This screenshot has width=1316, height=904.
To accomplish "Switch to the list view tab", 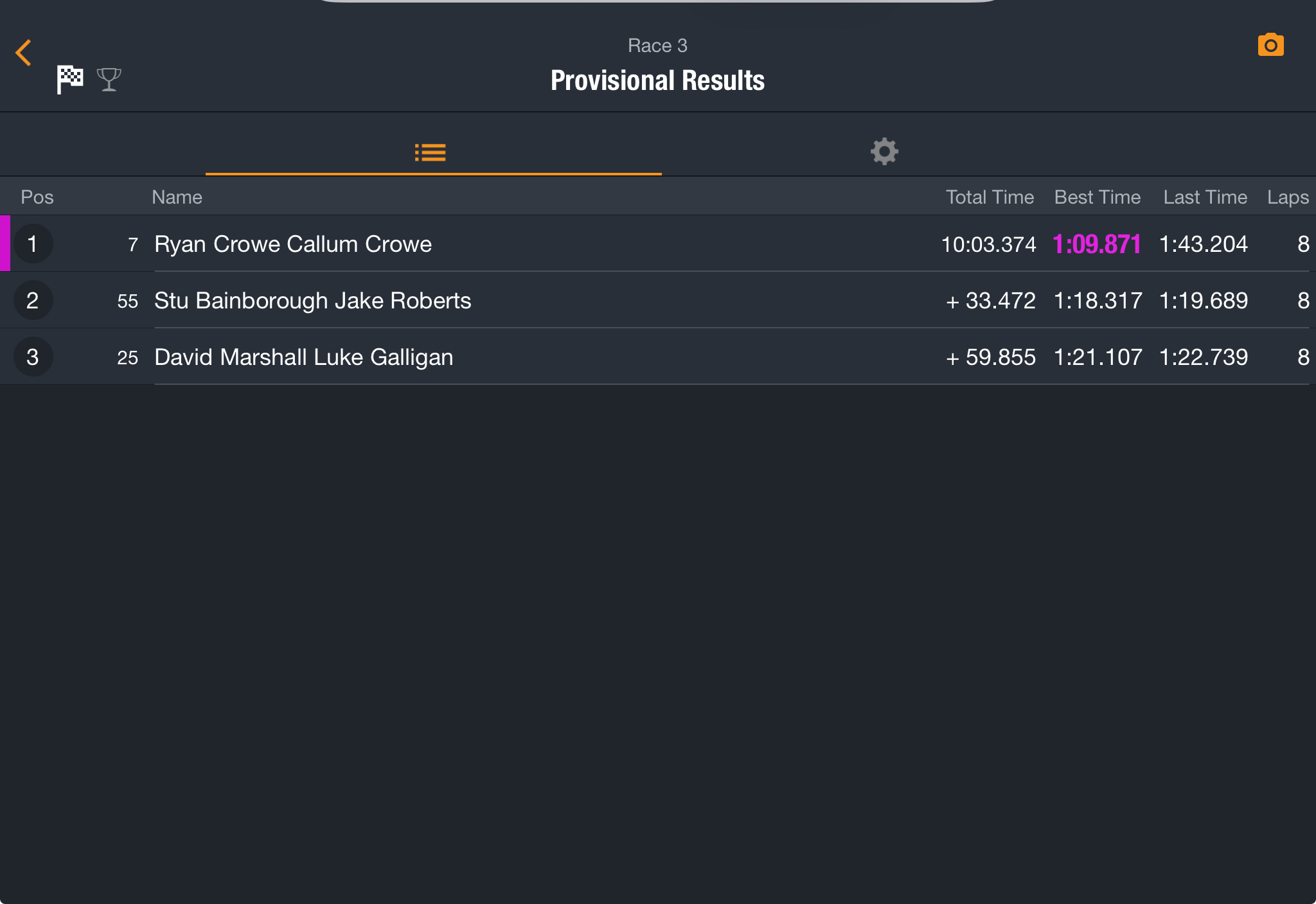I will point(431,153).
